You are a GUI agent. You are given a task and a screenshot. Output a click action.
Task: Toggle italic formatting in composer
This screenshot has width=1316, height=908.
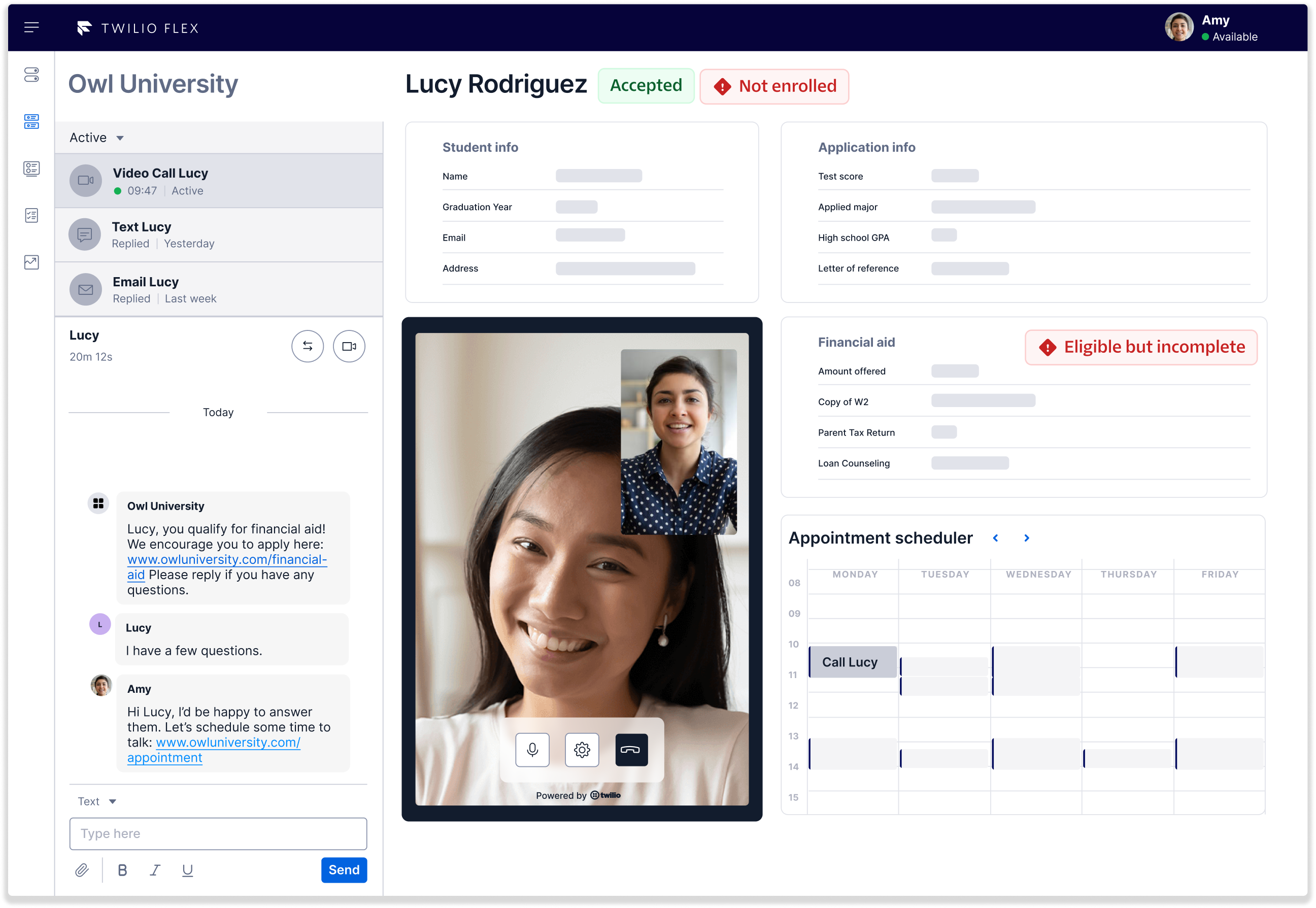pos(155,870)
